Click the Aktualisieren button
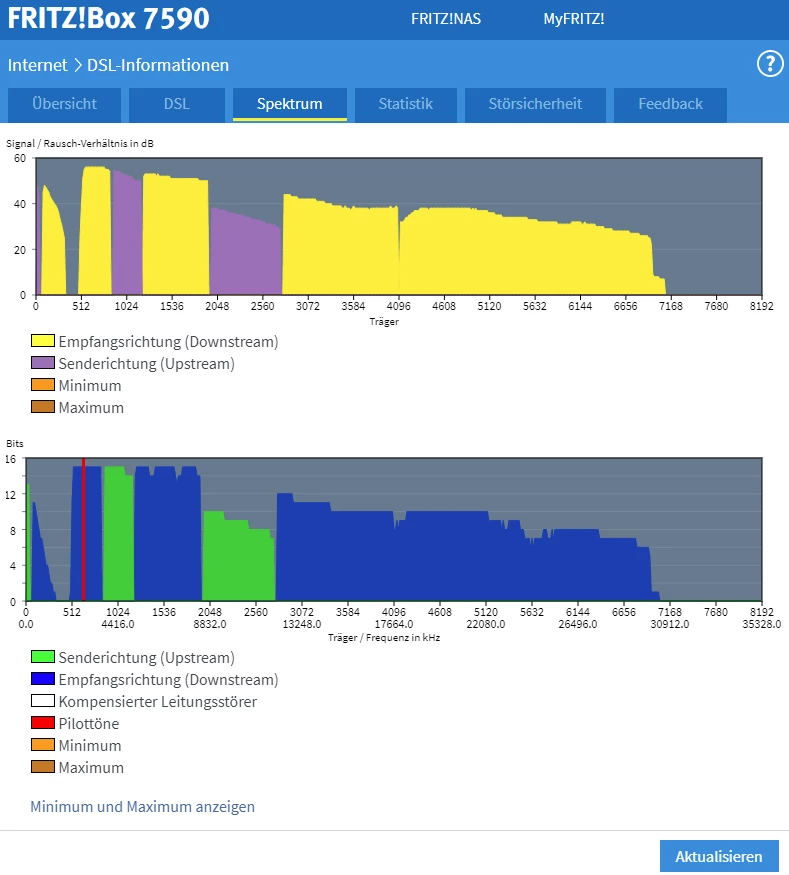789x875 pixels. point(719,856)
